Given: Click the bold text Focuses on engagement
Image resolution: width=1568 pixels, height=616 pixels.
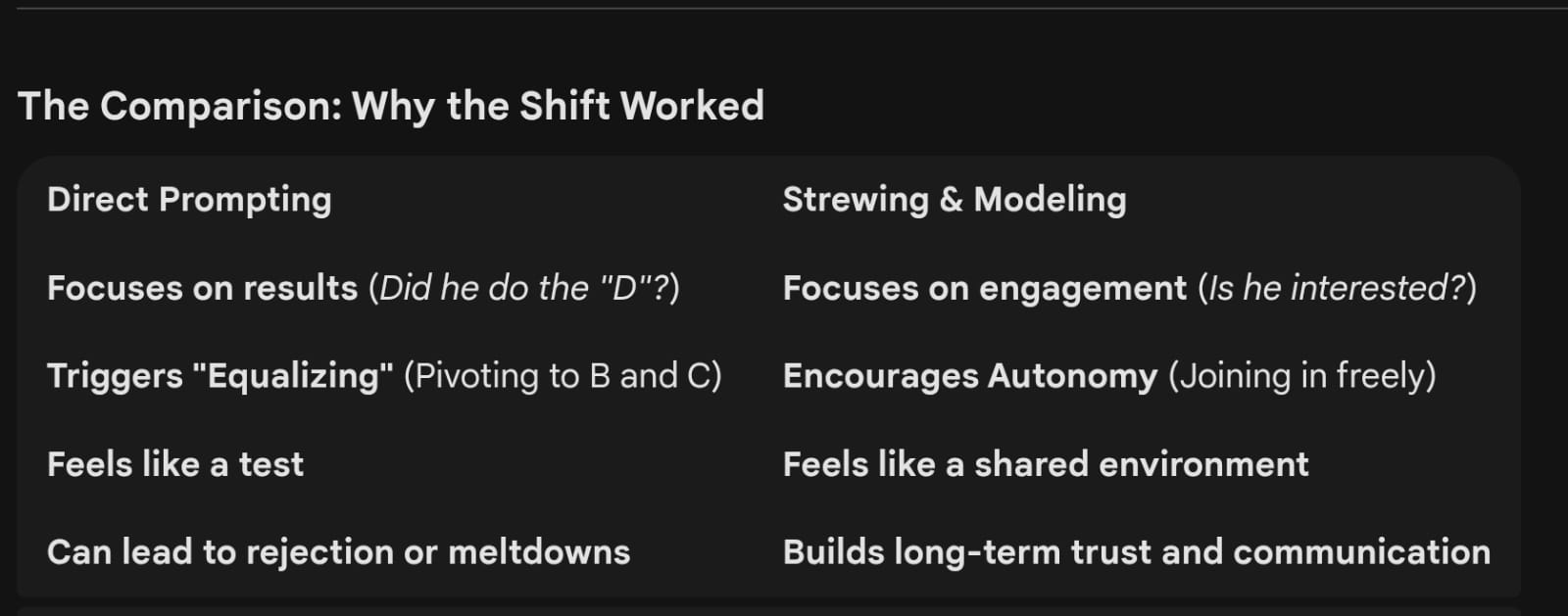Looking at the screenshot, I should [x=984, y=288].
